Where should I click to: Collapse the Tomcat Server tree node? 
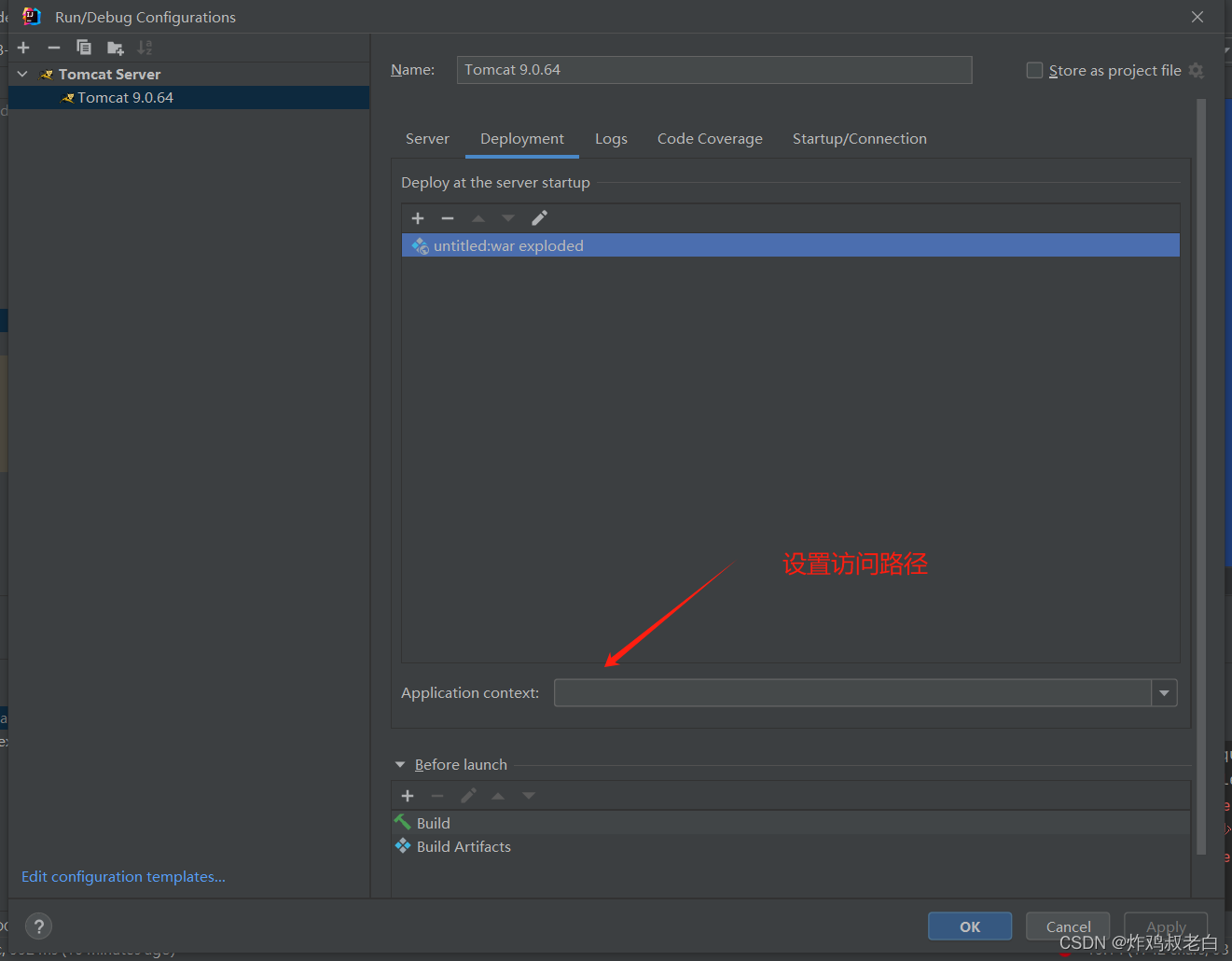pos(22,74)
